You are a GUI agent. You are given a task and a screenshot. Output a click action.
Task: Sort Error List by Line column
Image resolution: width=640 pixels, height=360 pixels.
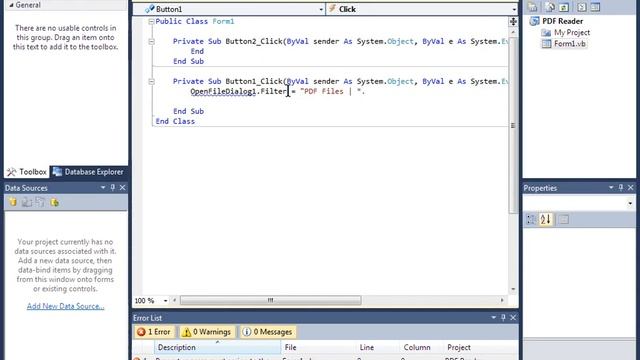[377, 347]
